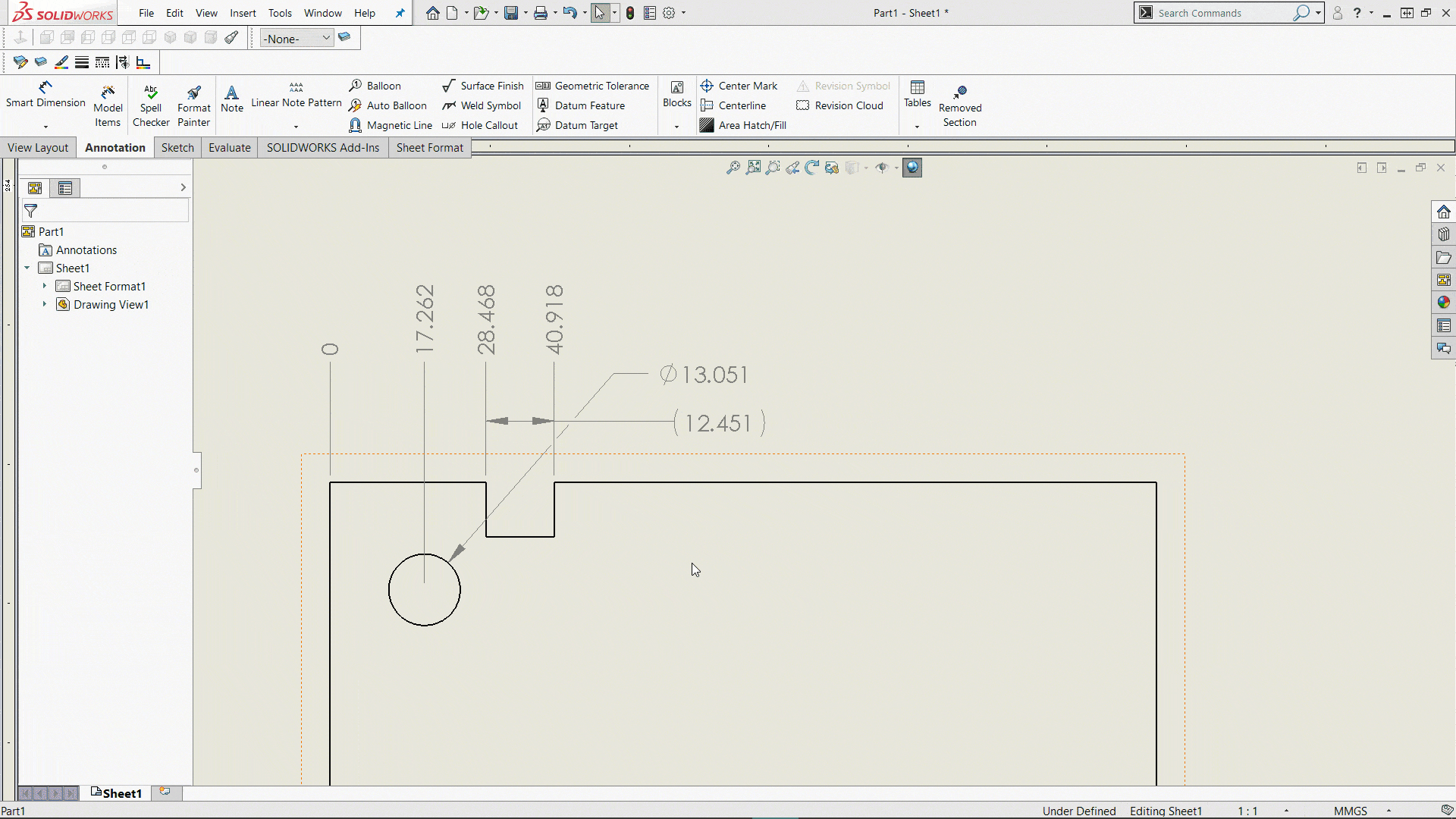Insert a Datum Target
This screenshot has width=1456, height=819.
[577, 125]
